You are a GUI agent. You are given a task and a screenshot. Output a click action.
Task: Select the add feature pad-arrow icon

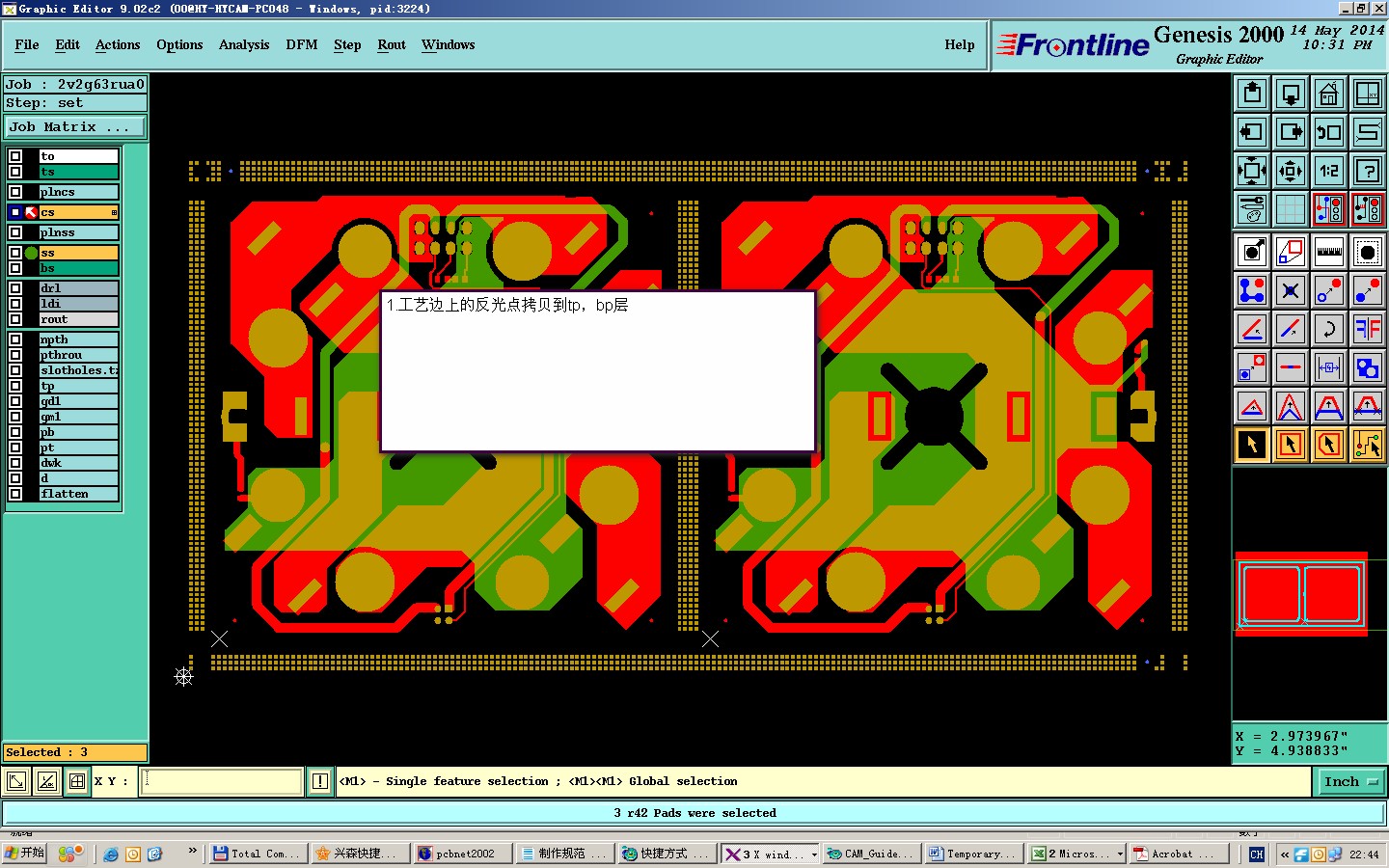(x=1252, y=252)
